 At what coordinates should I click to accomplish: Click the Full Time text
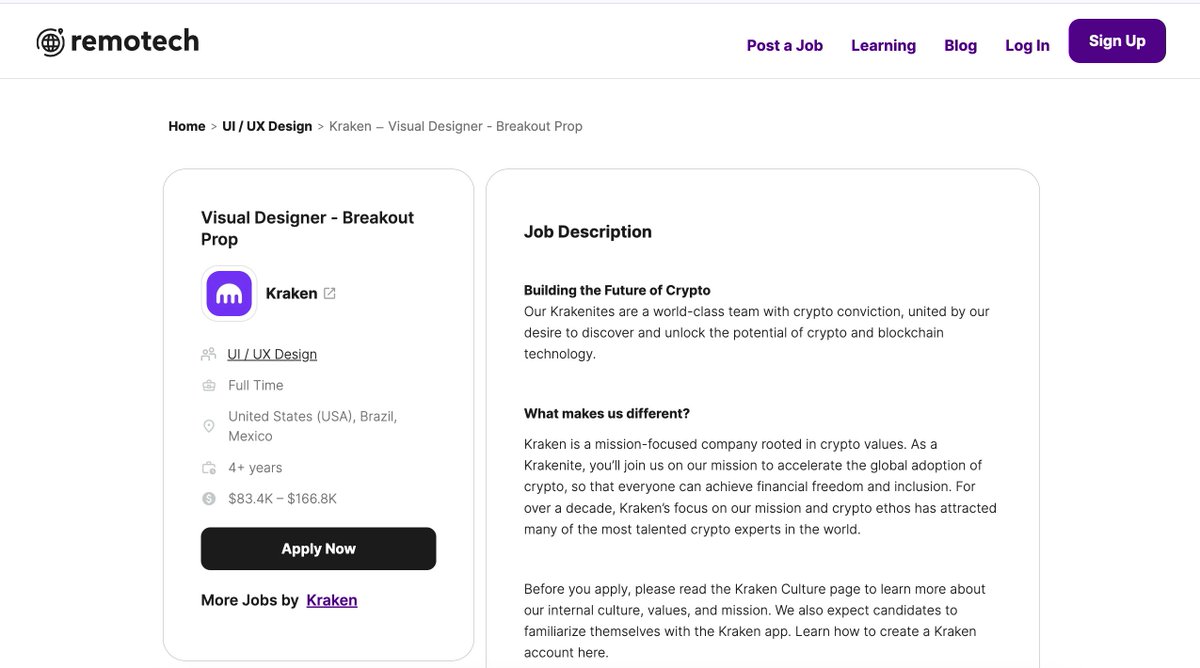tap(256, 385)
